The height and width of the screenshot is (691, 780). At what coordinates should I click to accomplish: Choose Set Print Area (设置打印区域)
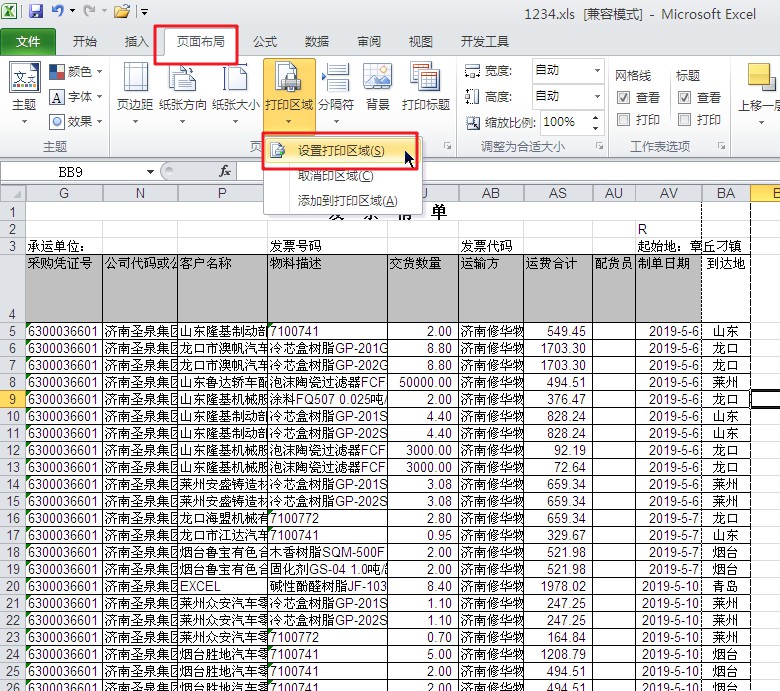(x=341, y=151)
